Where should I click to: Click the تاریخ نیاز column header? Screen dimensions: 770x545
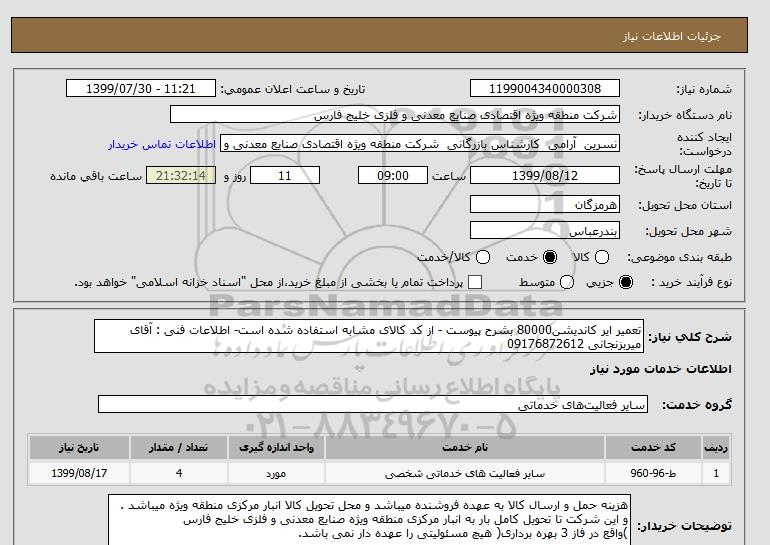[79, 447]
